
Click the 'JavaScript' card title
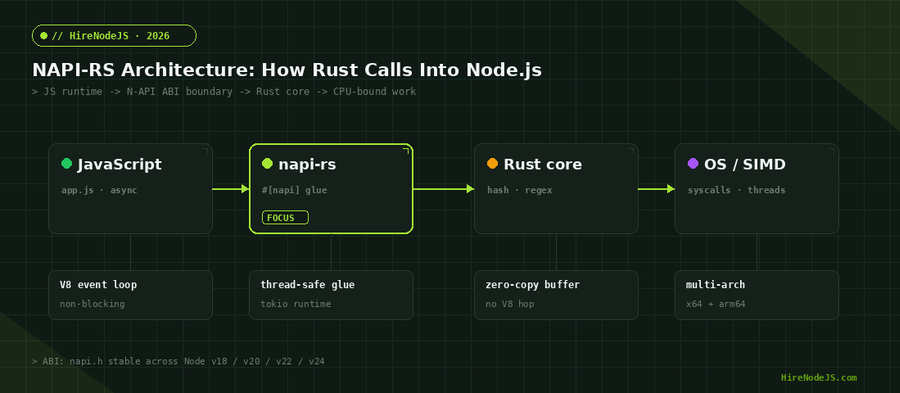pyautogui.click(x=119, y=165)
